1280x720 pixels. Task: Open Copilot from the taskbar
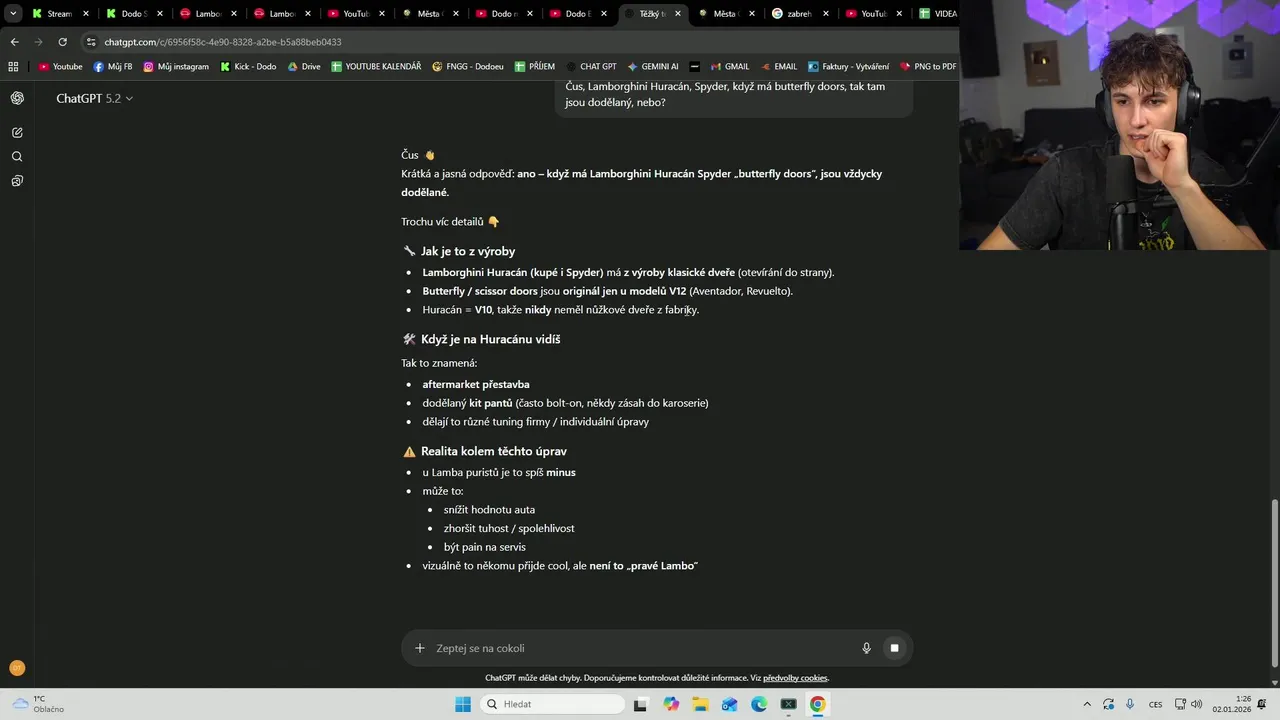pos(671,704)
